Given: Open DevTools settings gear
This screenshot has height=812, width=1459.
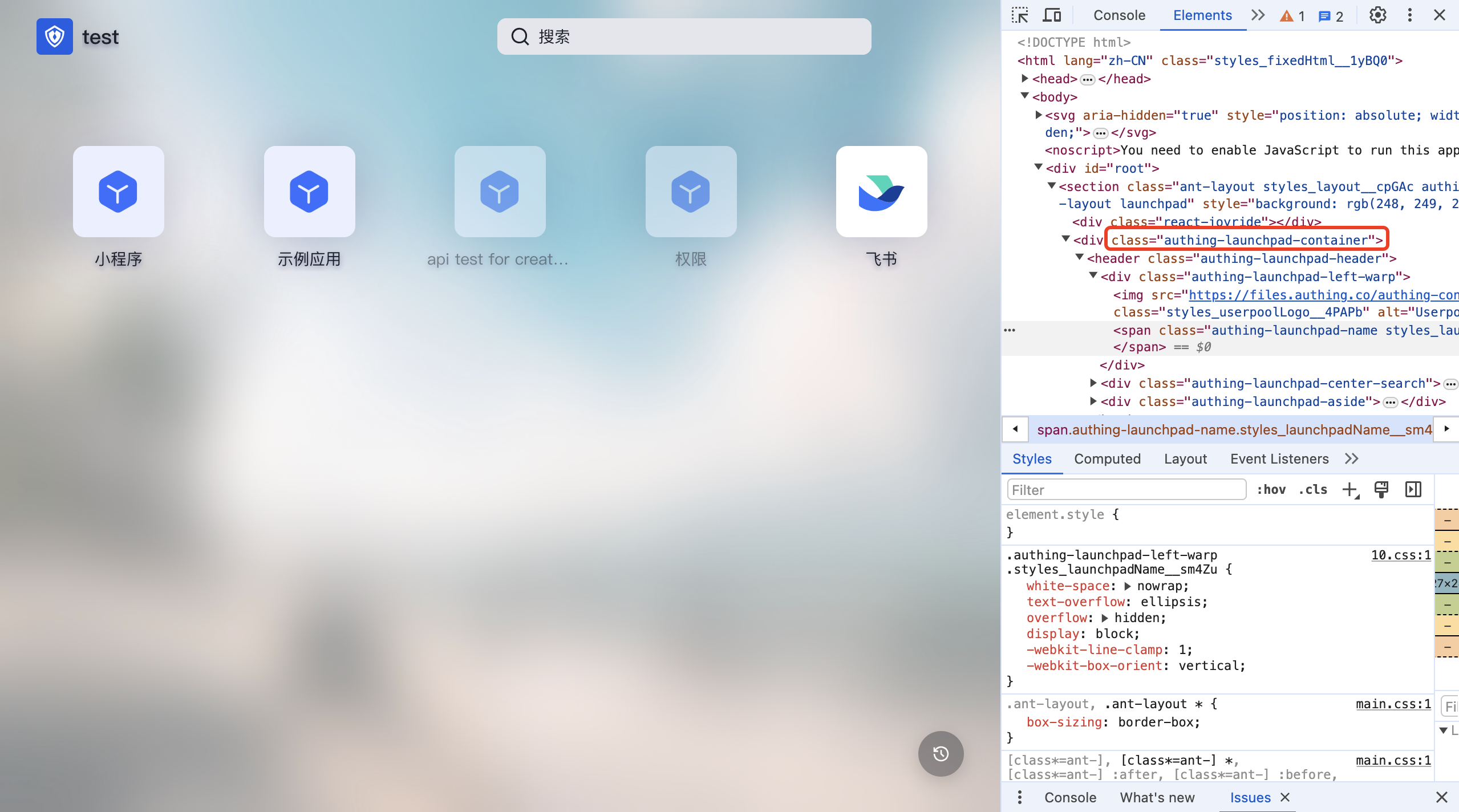Looking at the screenshot, I should 1377,15.
